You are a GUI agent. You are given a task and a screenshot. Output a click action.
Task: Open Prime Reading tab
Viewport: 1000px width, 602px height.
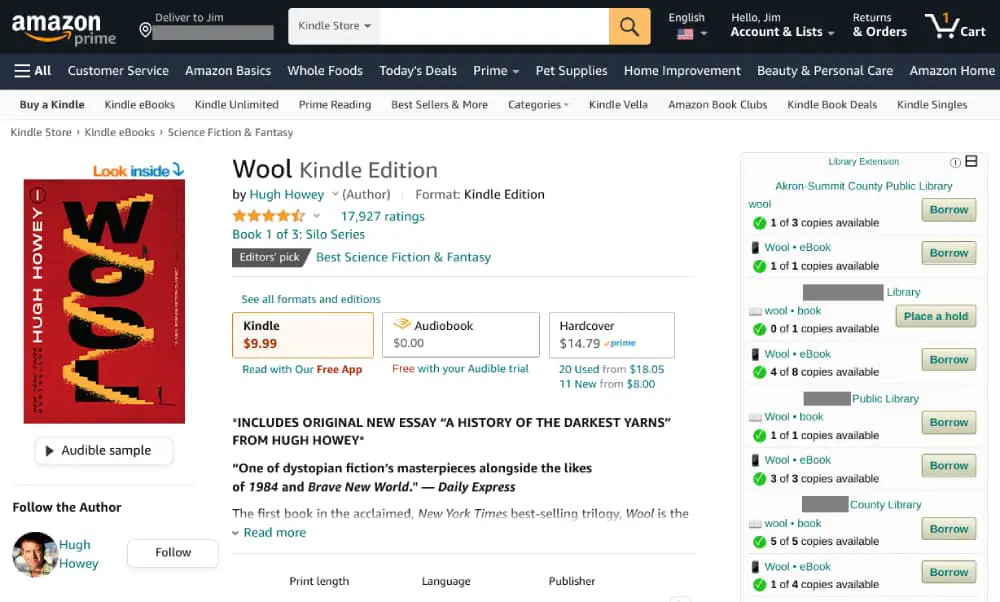point(335,105)
